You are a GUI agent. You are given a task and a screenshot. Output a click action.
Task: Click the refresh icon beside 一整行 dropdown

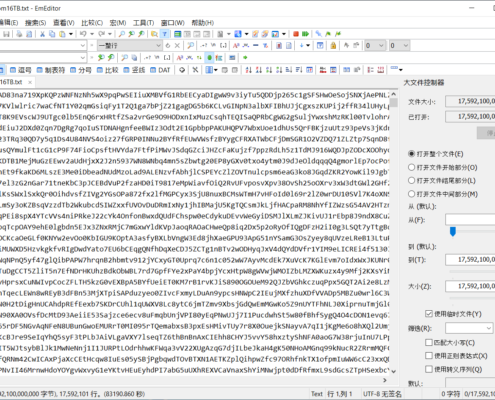click(x=168, y=46)
